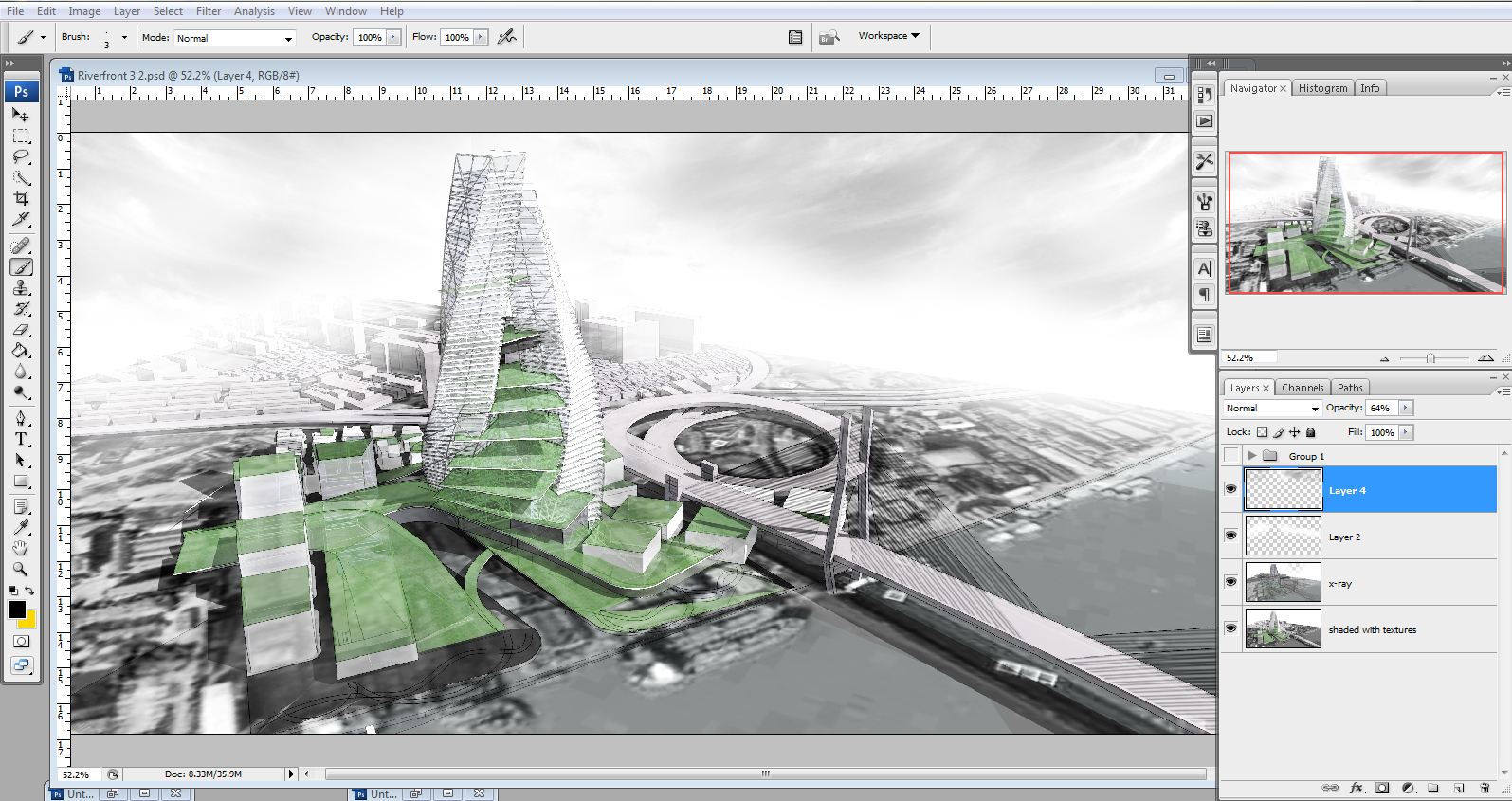Select the Dodge tool
The height and width of the screenshot is (801, 1512).
21,392
